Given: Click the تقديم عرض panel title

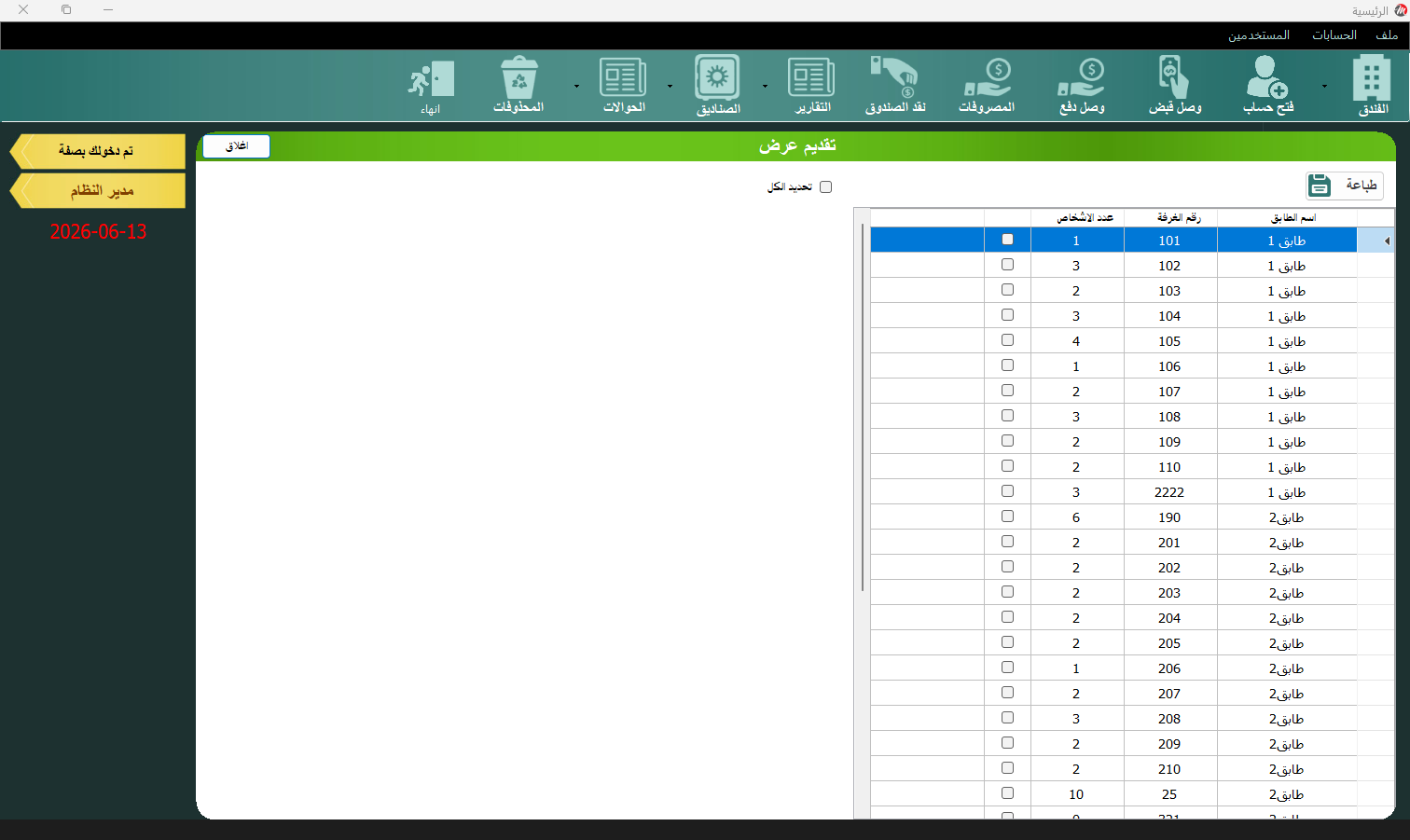Looking at the screenshot, I should [x=797, y=145].
